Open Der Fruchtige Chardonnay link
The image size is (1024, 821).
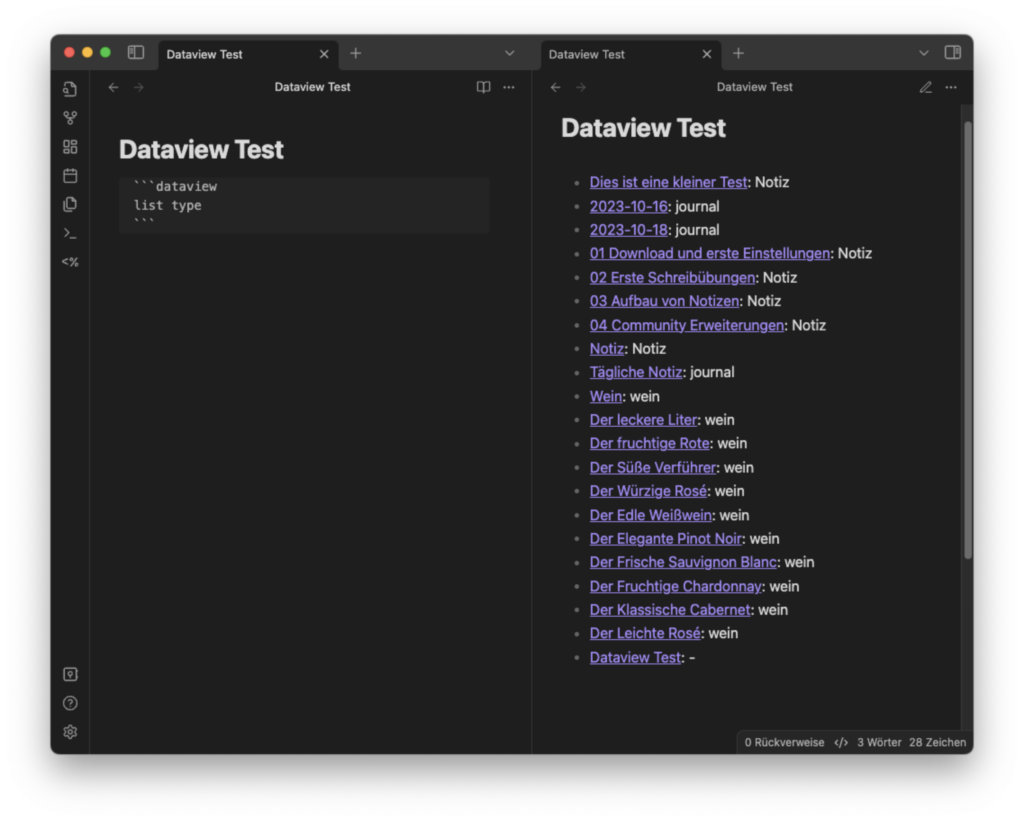coord(675,587)
